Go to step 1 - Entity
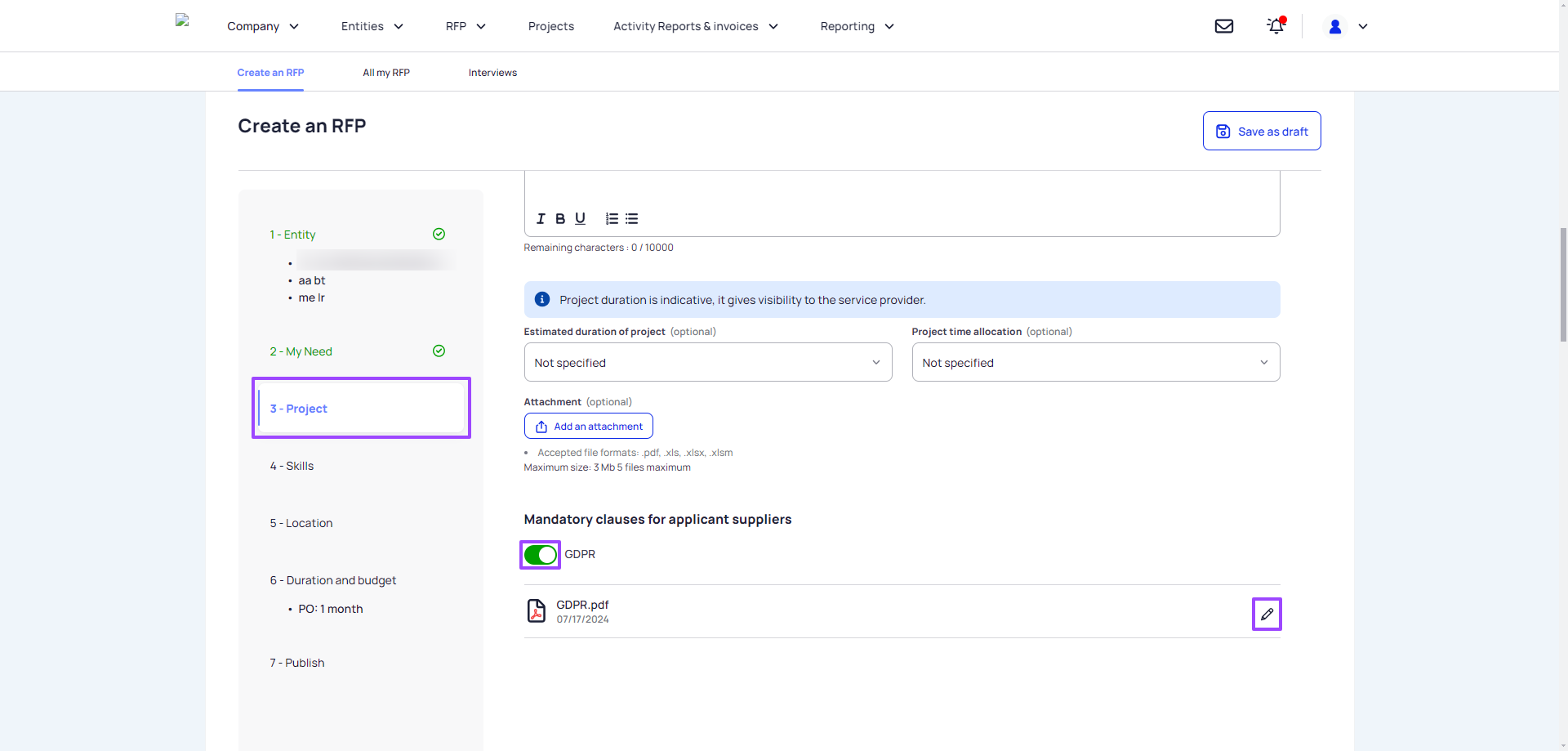Image resolution: width=1568 pixels, height=751 pixels. click(x=292, y=235)
